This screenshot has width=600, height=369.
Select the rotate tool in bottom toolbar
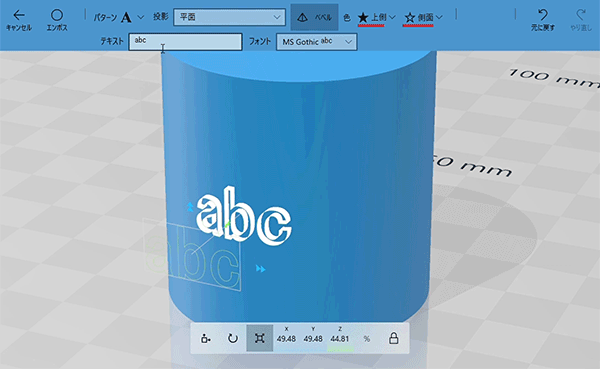pyautogui.click(x=233, y=338)
